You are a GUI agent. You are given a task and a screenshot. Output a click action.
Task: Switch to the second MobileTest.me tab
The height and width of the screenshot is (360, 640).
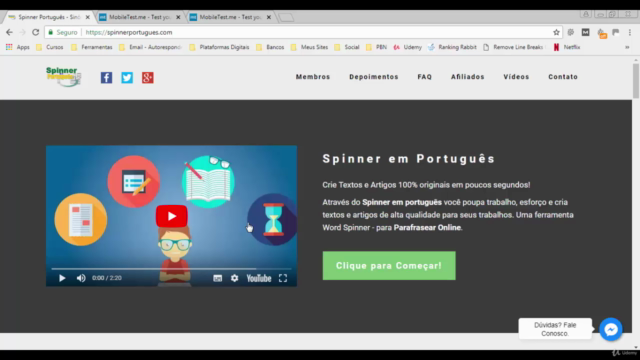139,17
